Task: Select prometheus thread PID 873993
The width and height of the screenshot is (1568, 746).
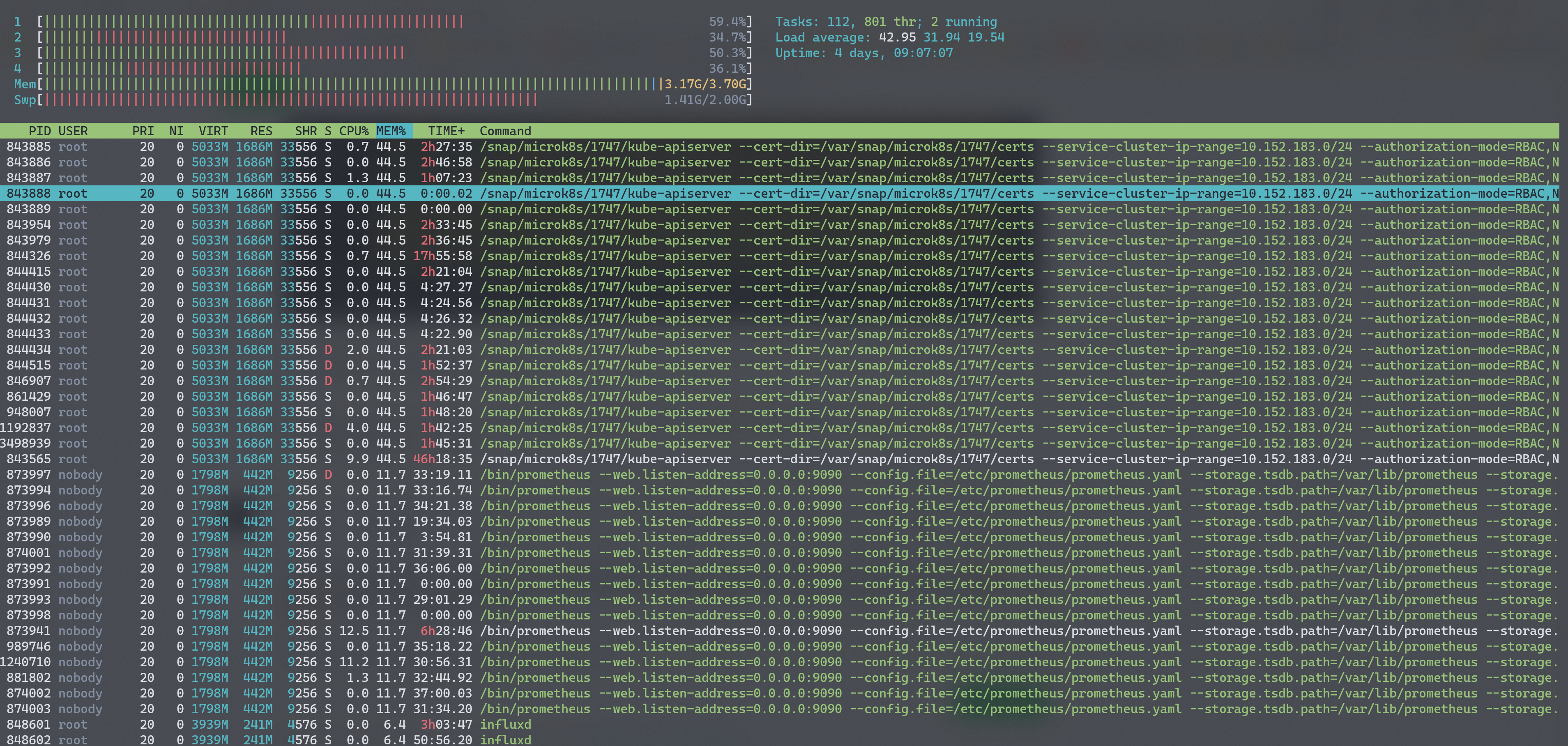Action: [780, 600]
